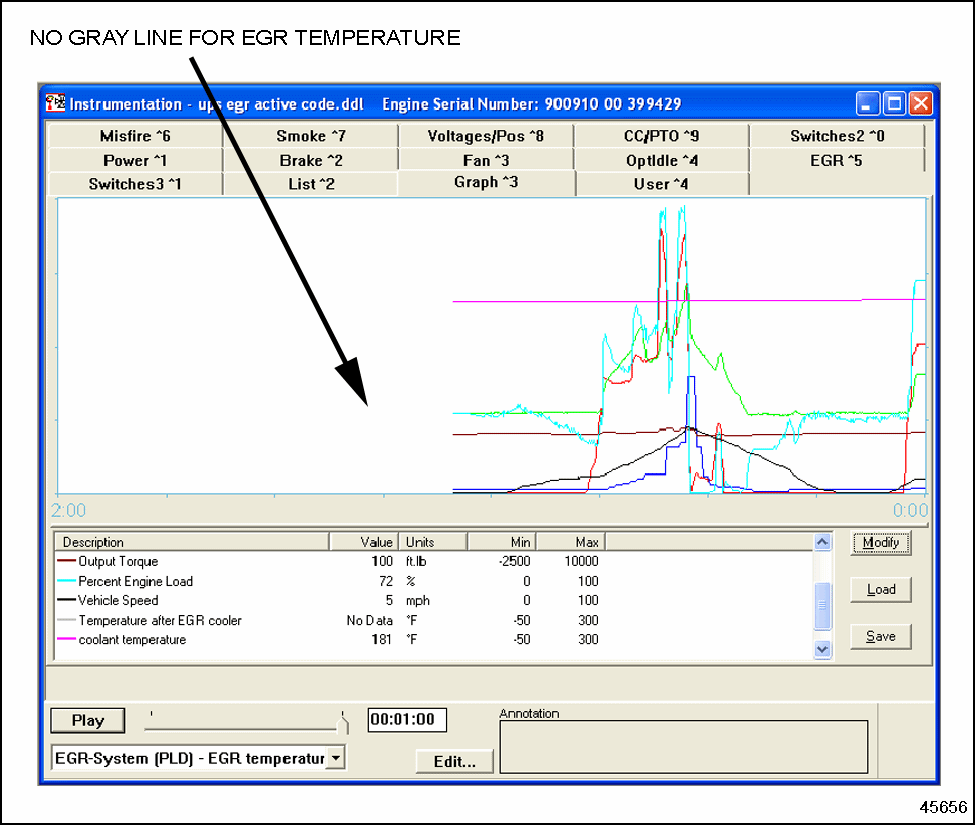Click the Instrumentation app icon in title bar
This screenshot has height=825, width=975.
click(56, 104)
